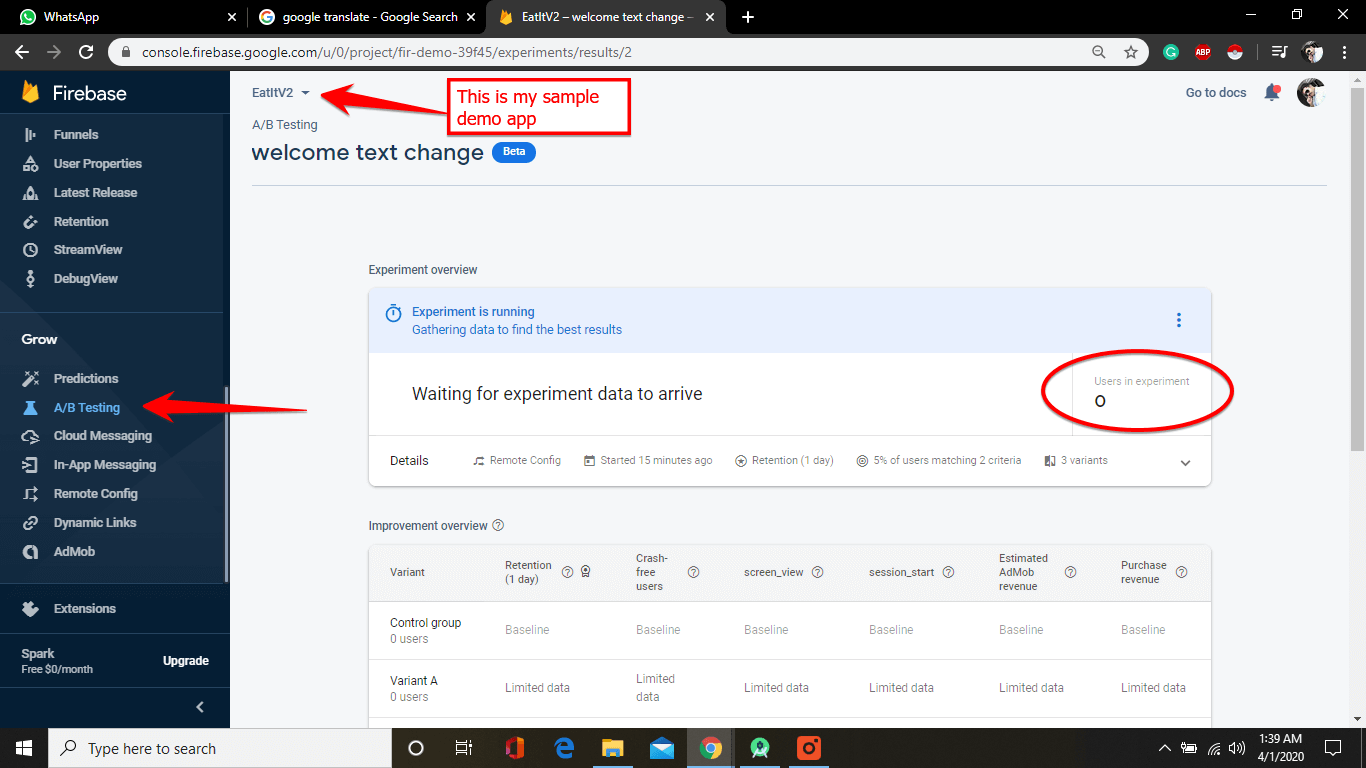Open experiment three-dot options menu
This screenshot has width=1366, height=768.
tap(1179, 320)
